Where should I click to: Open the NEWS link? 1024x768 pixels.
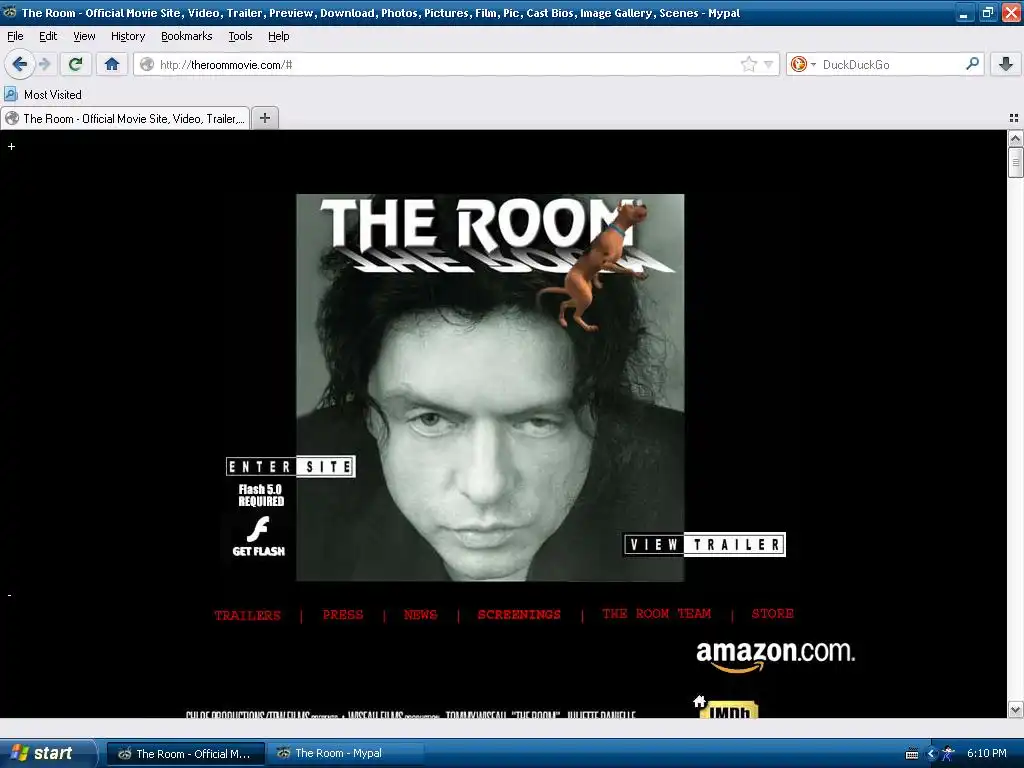click(x=421, y=615)
